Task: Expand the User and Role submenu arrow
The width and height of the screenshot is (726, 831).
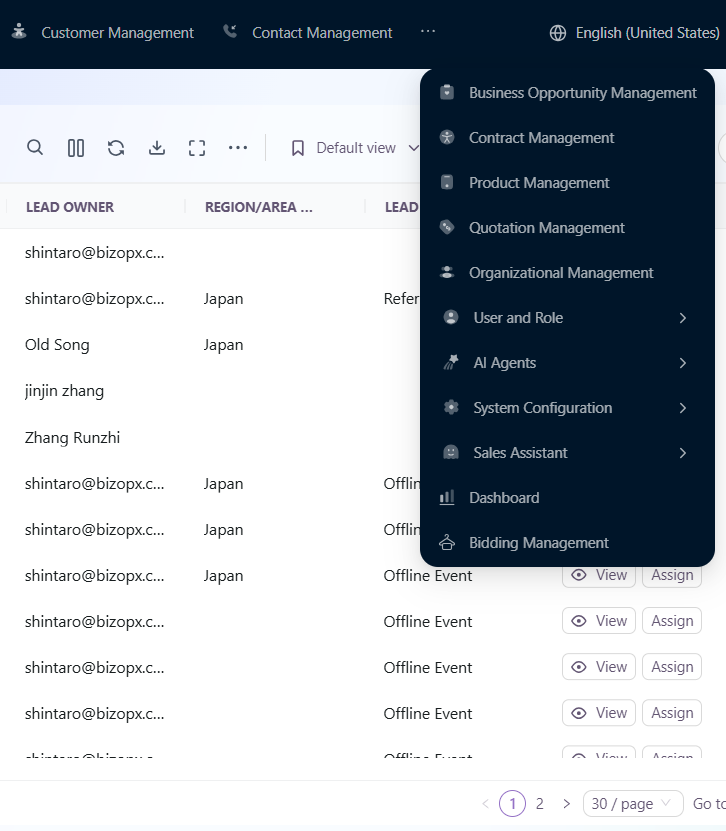Action: [683, 318]
